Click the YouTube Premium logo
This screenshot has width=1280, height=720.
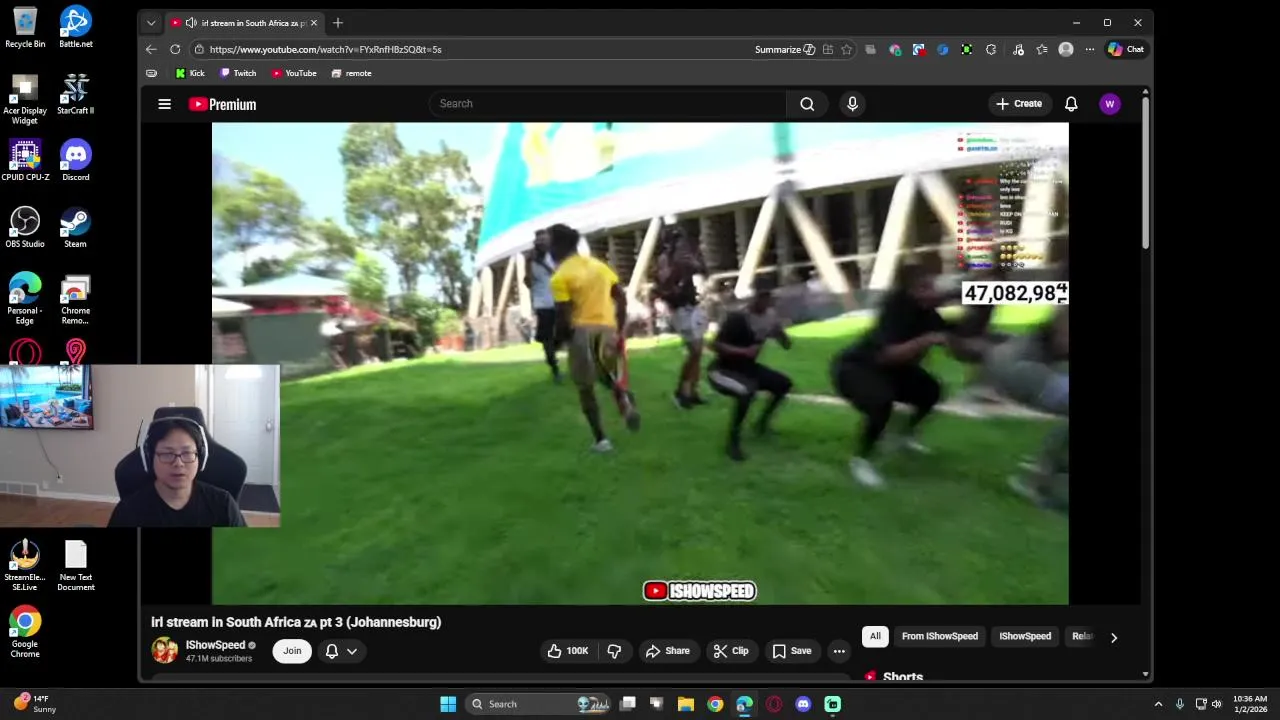pos(222,104)
